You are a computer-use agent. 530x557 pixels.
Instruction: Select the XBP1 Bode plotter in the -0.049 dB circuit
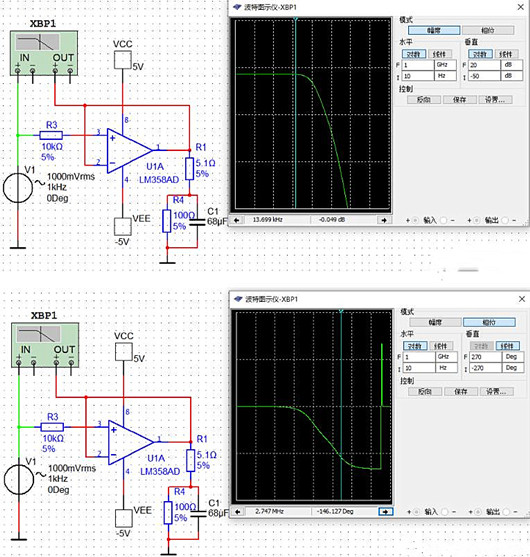44,53
